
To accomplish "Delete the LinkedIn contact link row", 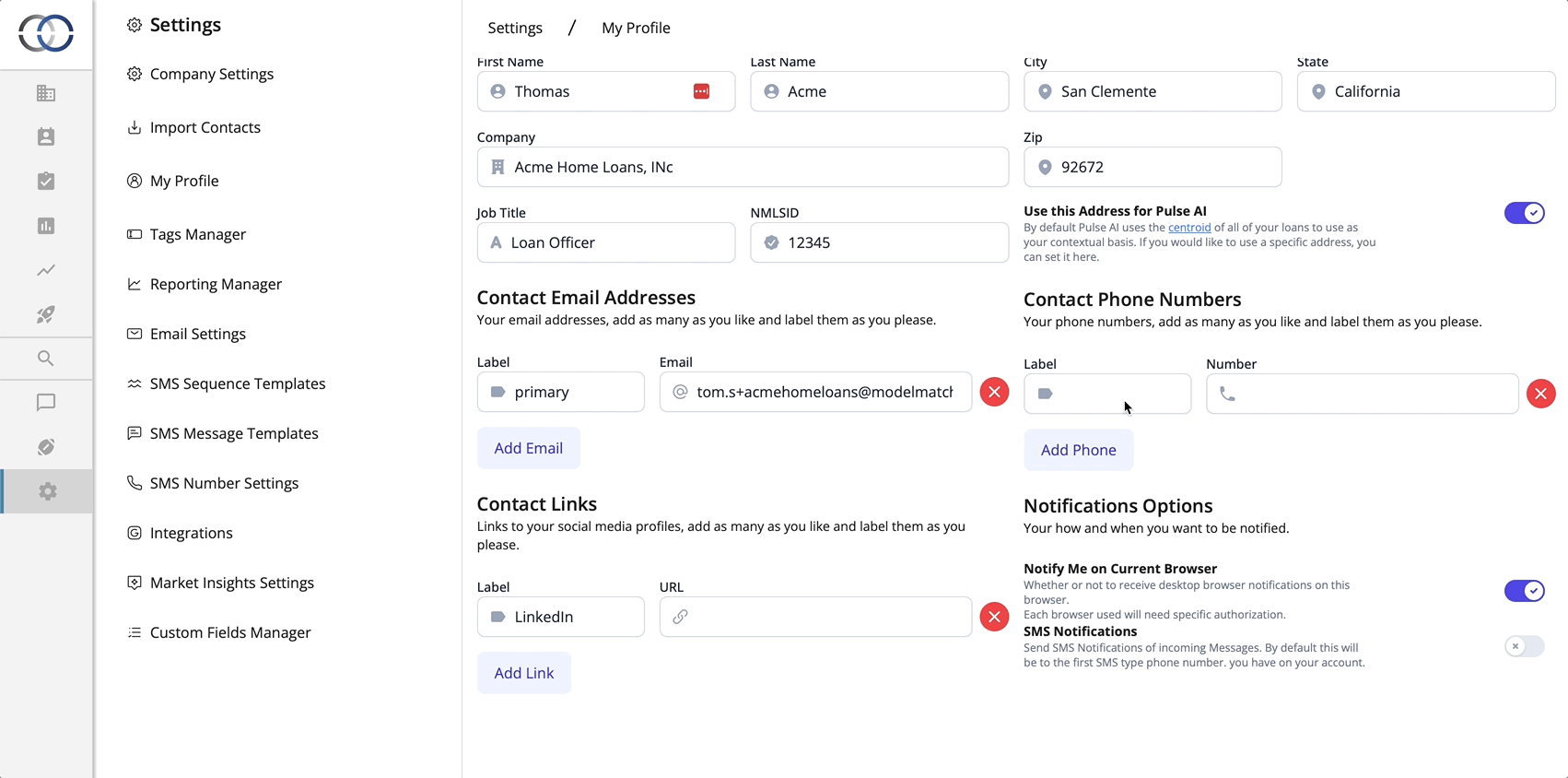I will click(994, 617).
